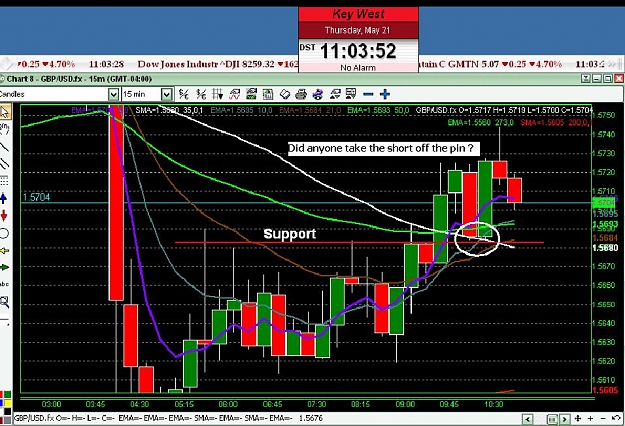
Task: Click the eraser toolbar icon
Action: (285, 94)
